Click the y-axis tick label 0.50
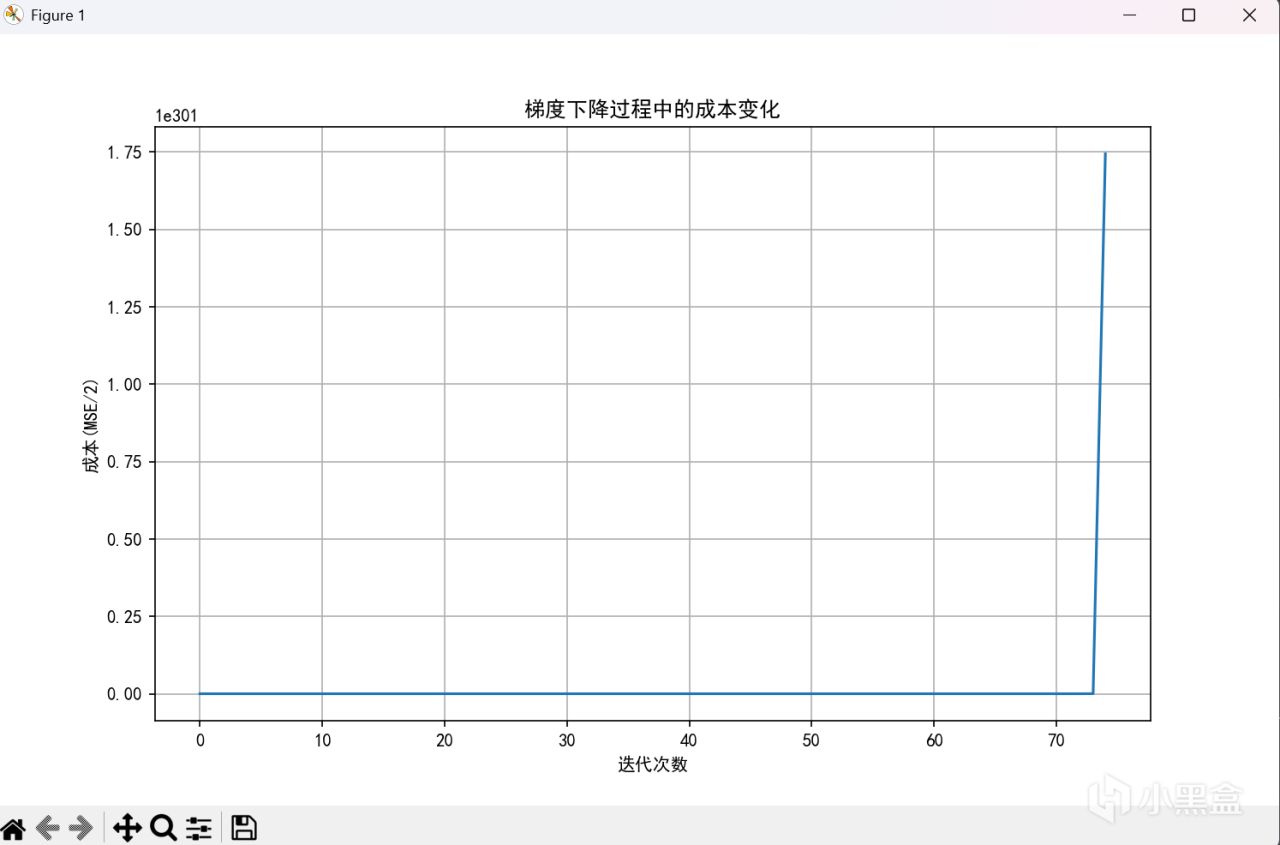 pos(125,539)
